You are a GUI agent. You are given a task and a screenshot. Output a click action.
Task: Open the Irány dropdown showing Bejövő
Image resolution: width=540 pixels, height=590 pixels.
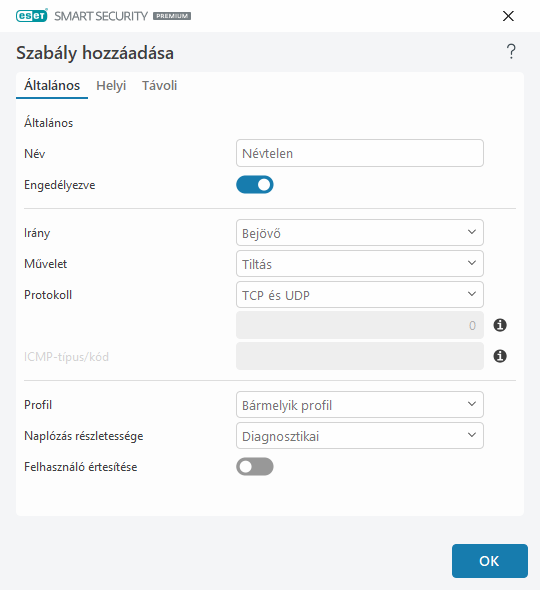pyautogui.click(x=360, y=233)
